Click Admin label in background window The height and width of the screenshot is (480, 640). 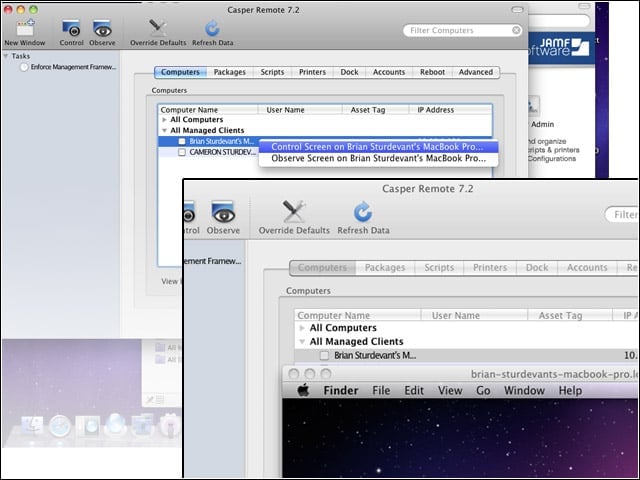542,124
